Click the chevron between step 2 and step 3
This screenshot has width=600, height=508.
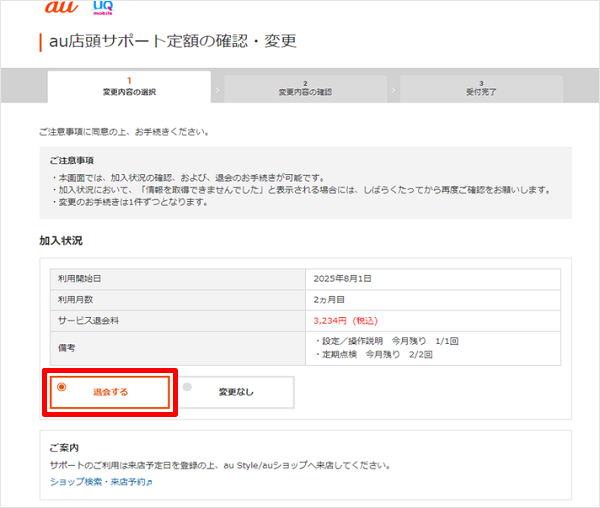click(393, 88)
